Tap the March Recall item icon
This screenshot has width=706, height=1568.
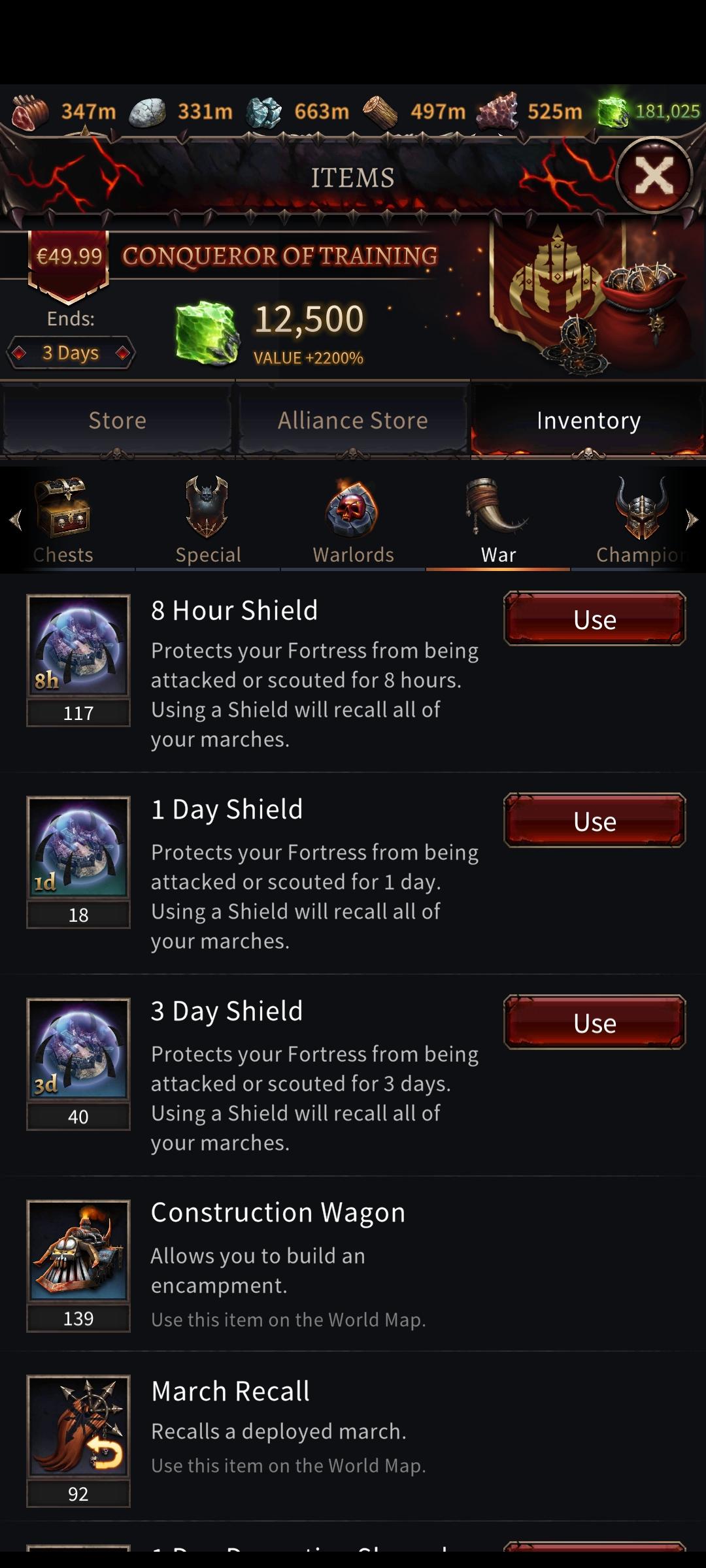pyautogui.click(x=78, y=1426)
